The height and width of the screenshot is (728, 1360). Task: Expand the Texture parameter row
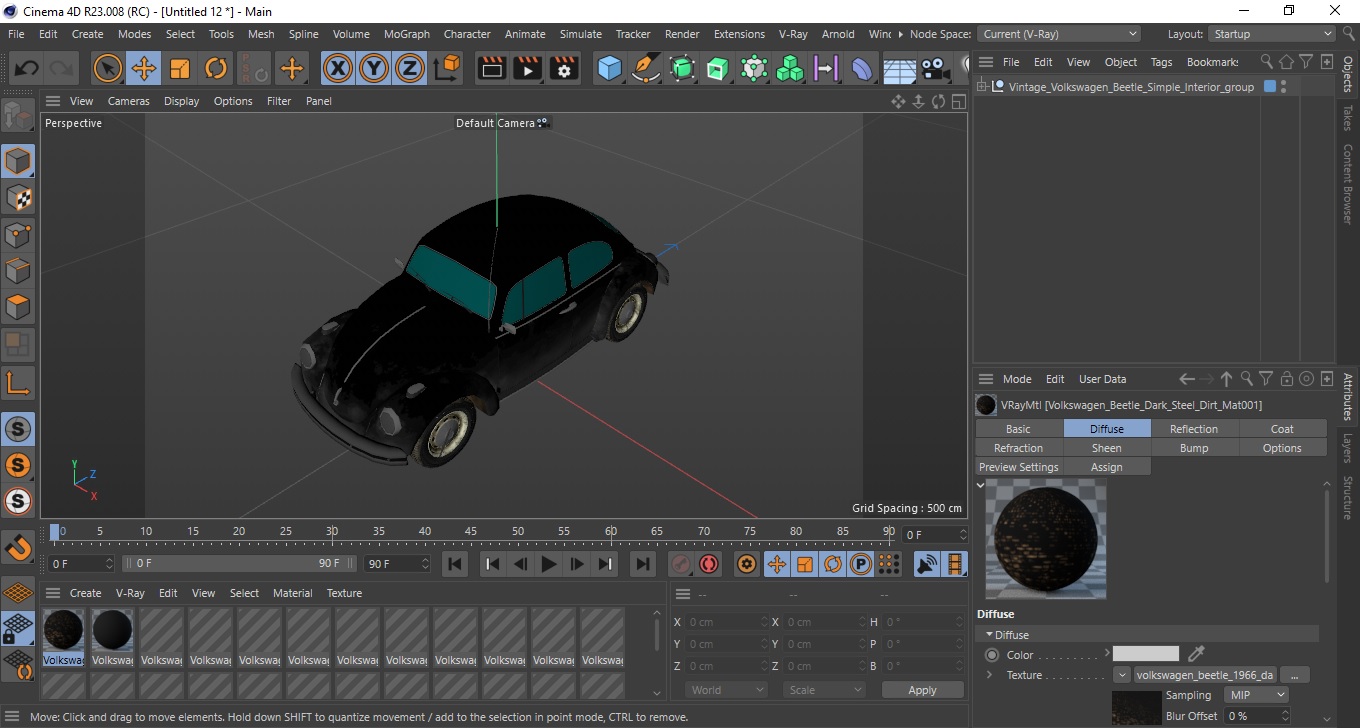point(989,675)
